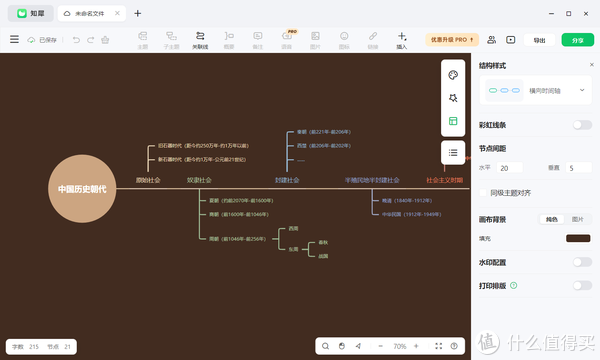Click the format painter icon beside redo

tap(105, 40)
